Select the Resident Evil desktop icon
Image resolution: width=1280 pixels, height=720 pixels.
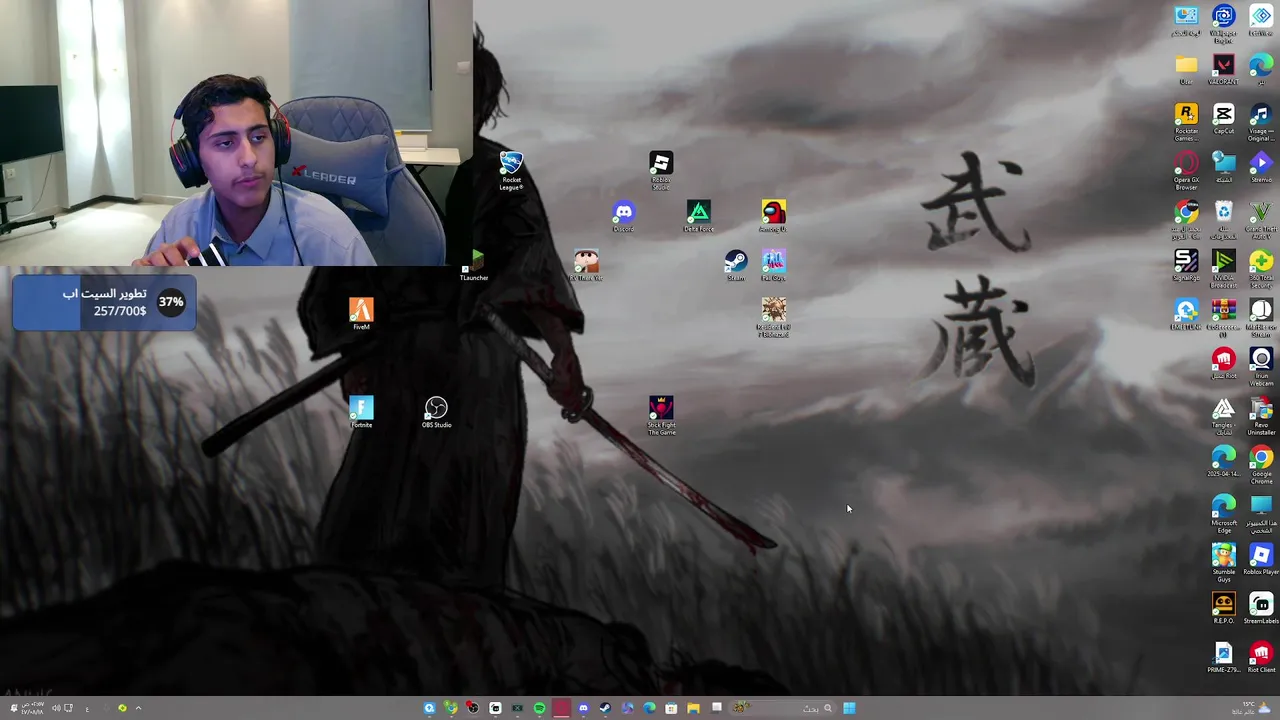pos(773,317)
